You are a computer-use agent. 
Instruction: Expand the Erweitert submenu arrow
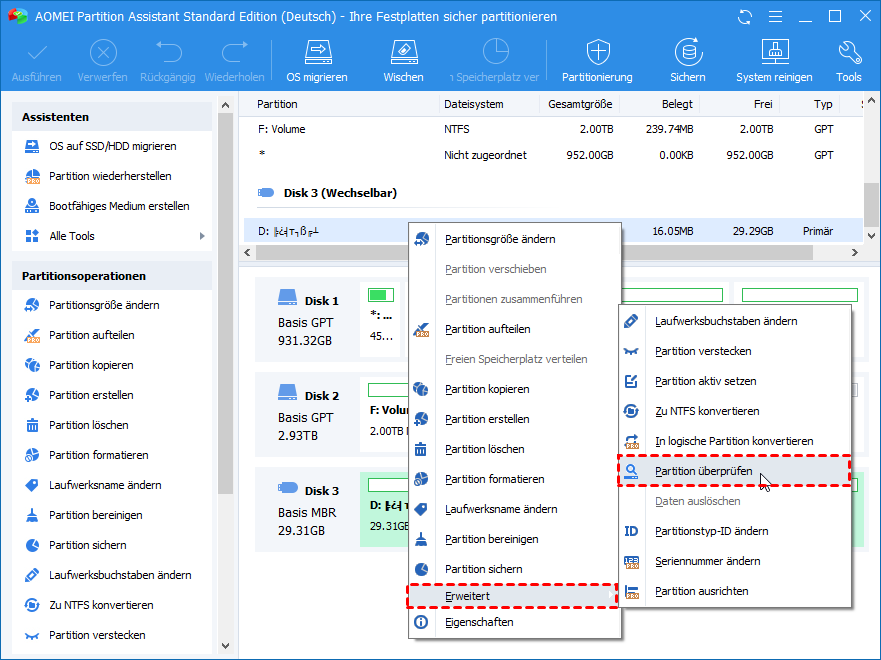point(611,595)
